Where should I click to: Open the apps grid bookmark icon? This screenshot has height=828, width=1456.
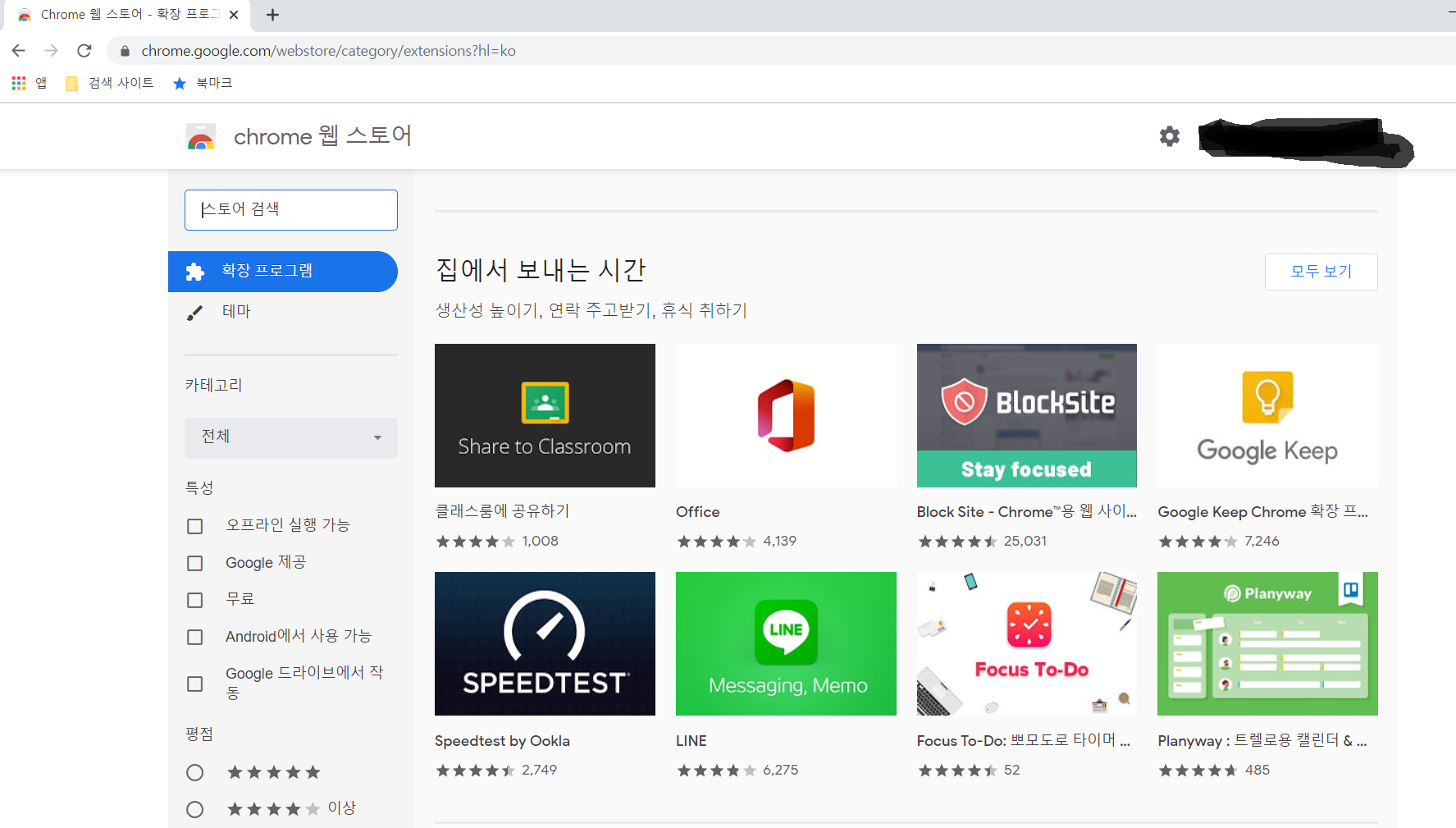(19, 83)
